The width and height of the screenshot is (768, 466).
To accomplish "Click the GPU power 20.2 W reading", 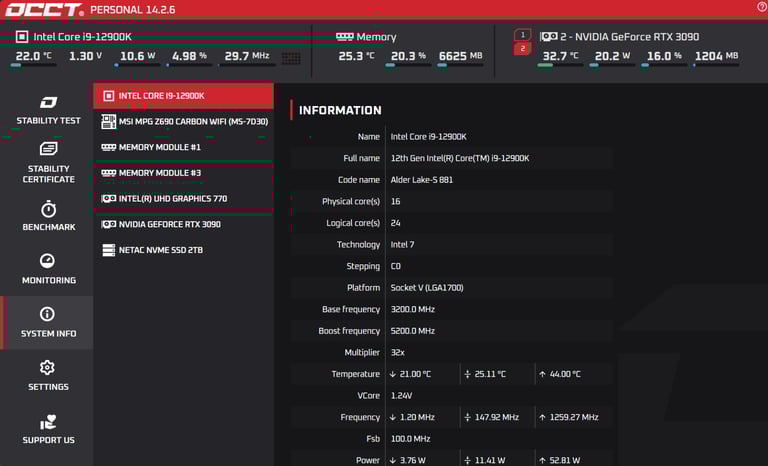I will (612, 56).
